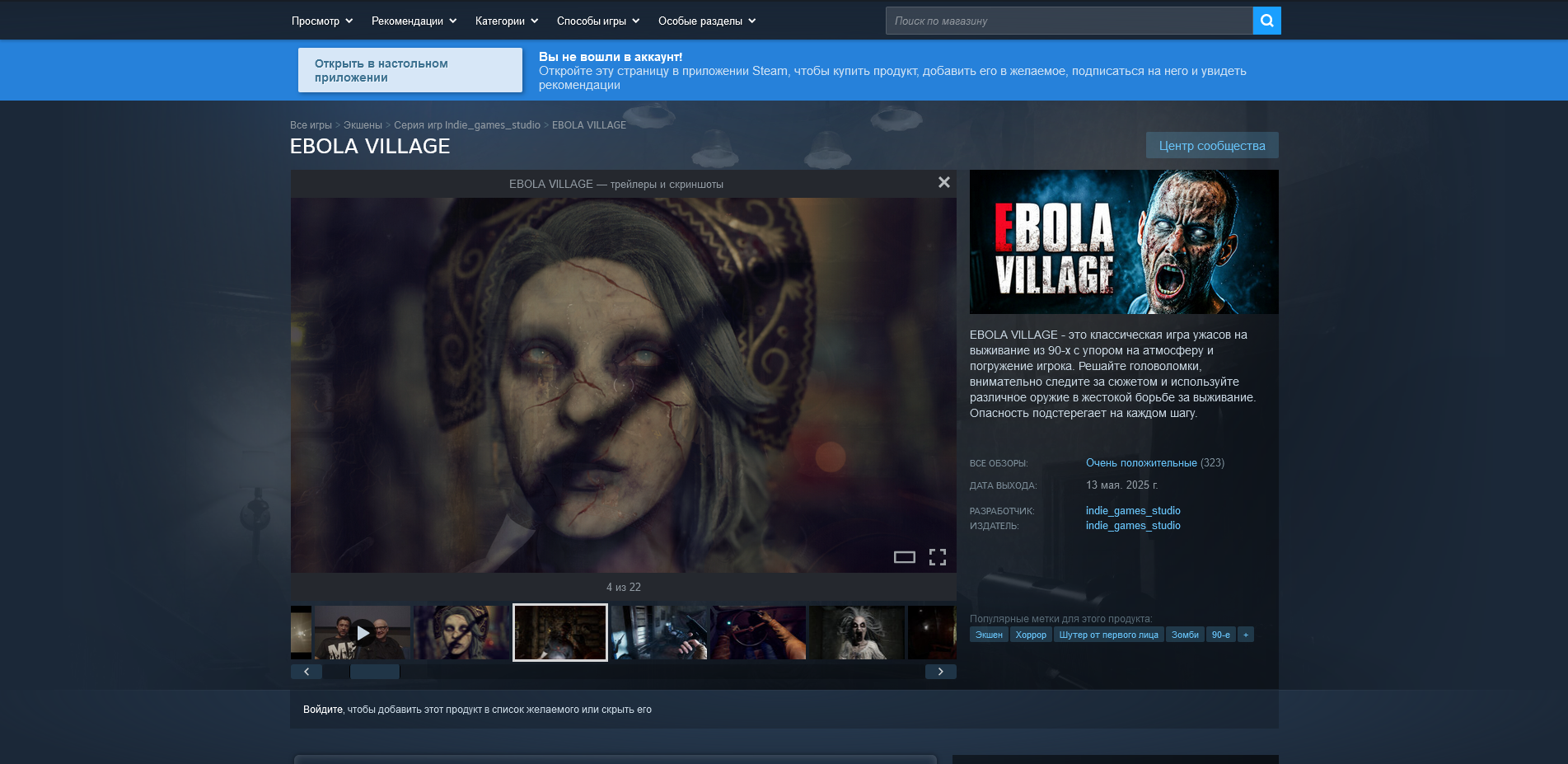Expand the Способы игры menu
Screen dimensions: 1568x764
coord(598,21)
